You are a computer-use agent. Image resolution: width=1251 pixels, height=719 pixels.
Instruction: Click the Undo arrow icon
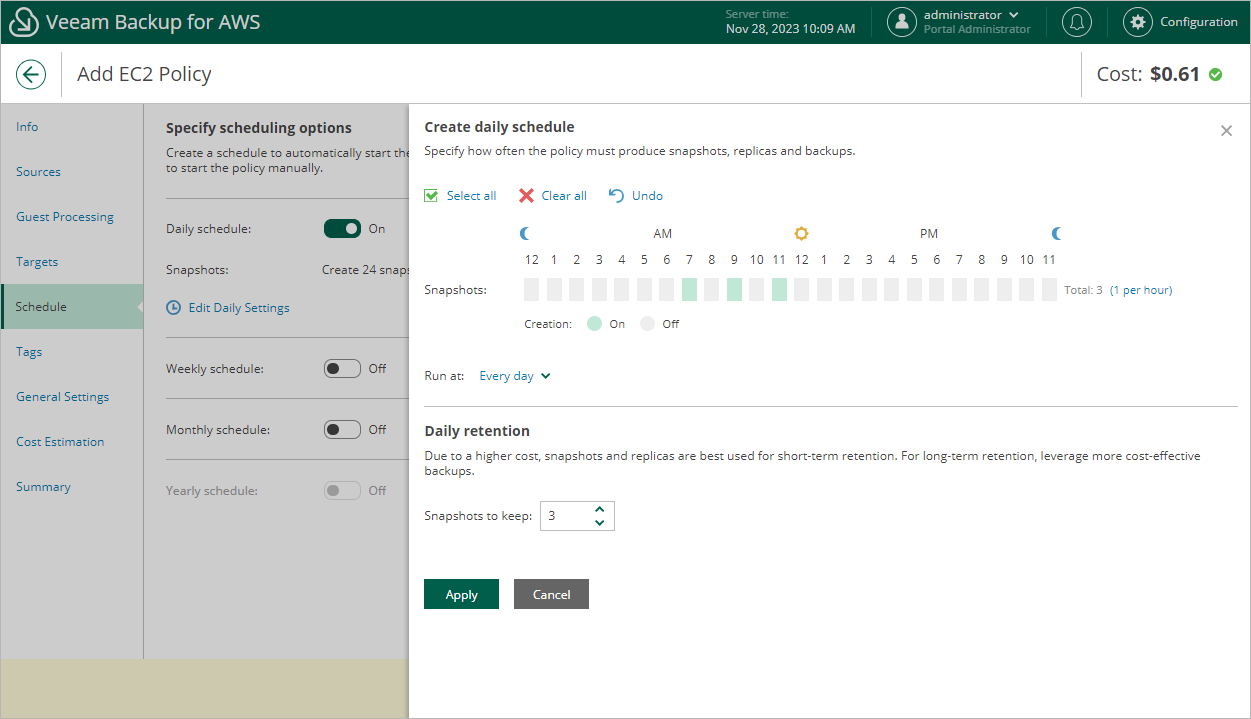point(616,196)
